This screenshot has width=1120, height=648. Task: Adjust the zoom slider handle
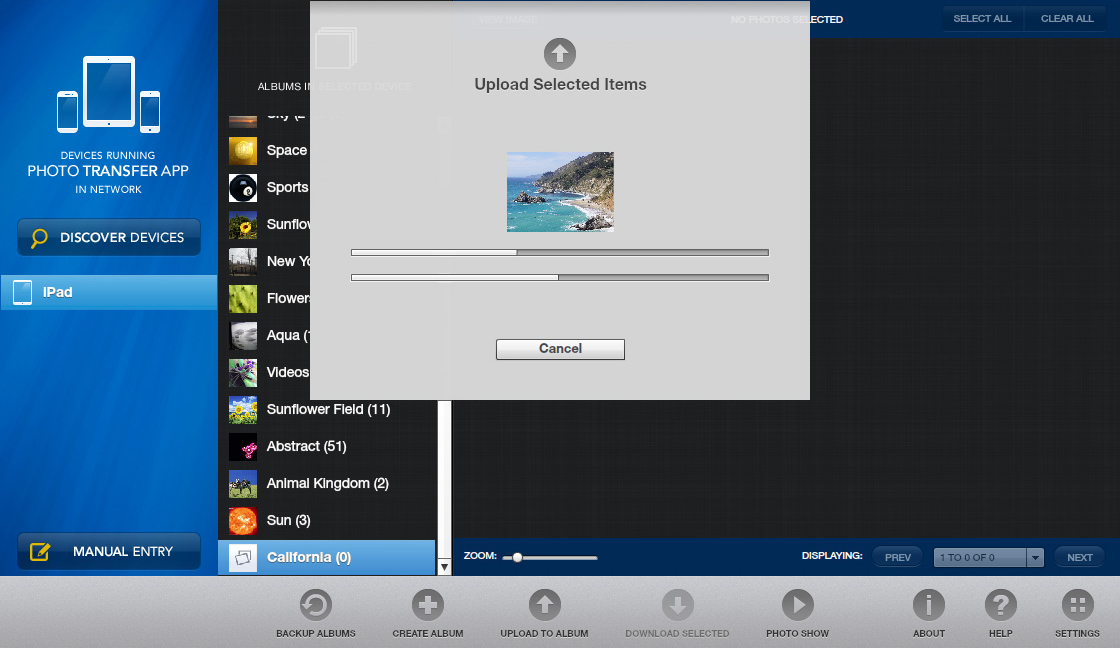click(x=517, y=558)
